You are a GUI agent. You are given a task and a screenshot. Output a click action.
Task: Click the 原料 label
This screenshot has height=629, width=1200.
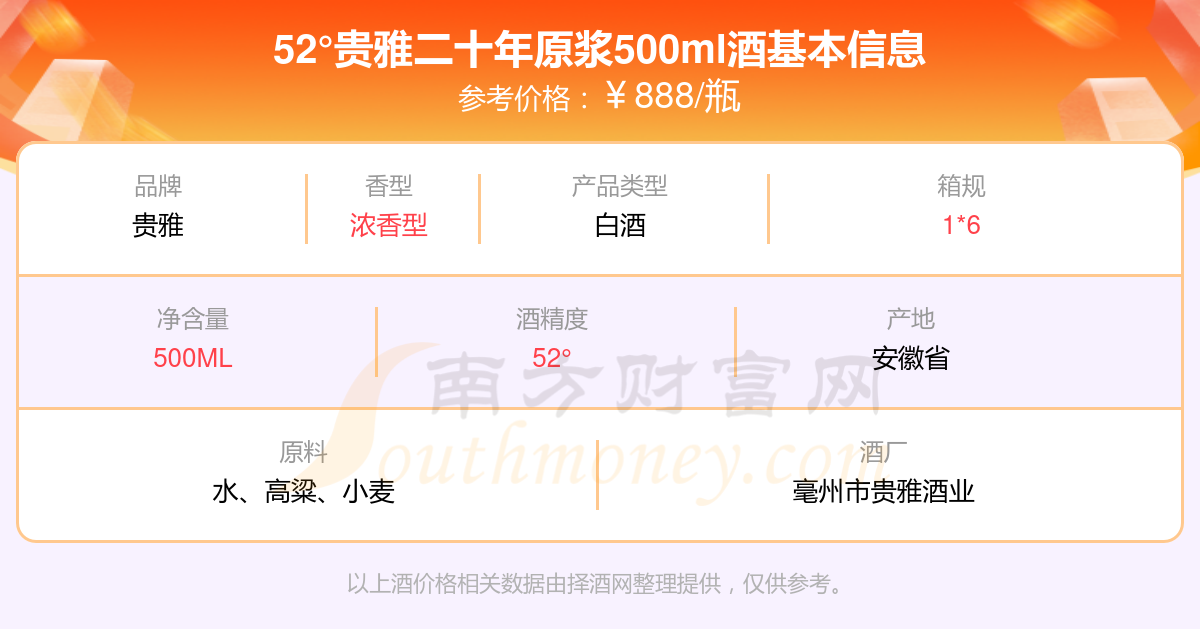click(304, 452)
